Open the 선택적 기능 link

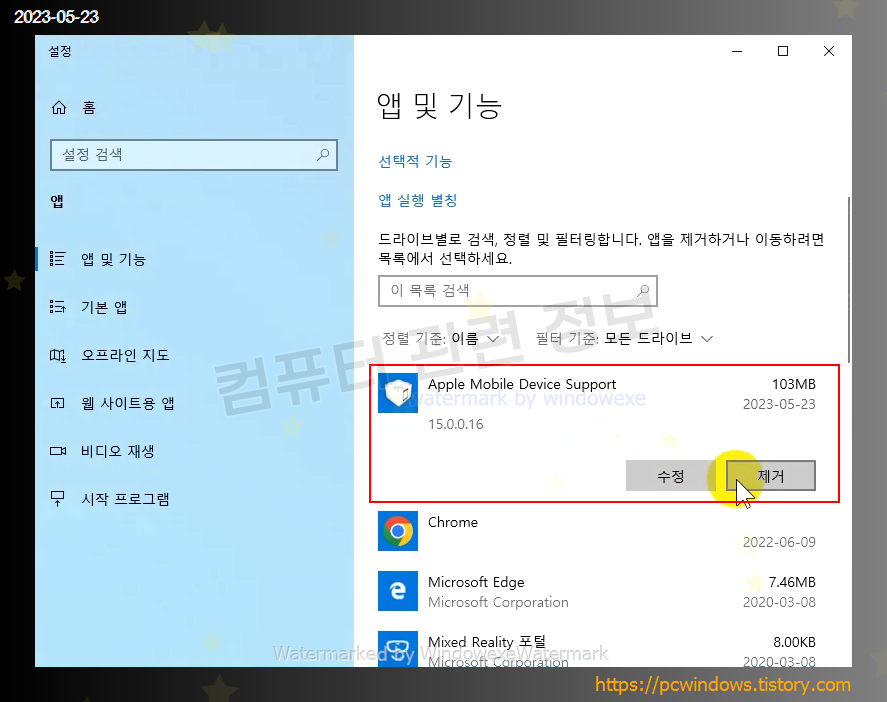tap(415, 162)
